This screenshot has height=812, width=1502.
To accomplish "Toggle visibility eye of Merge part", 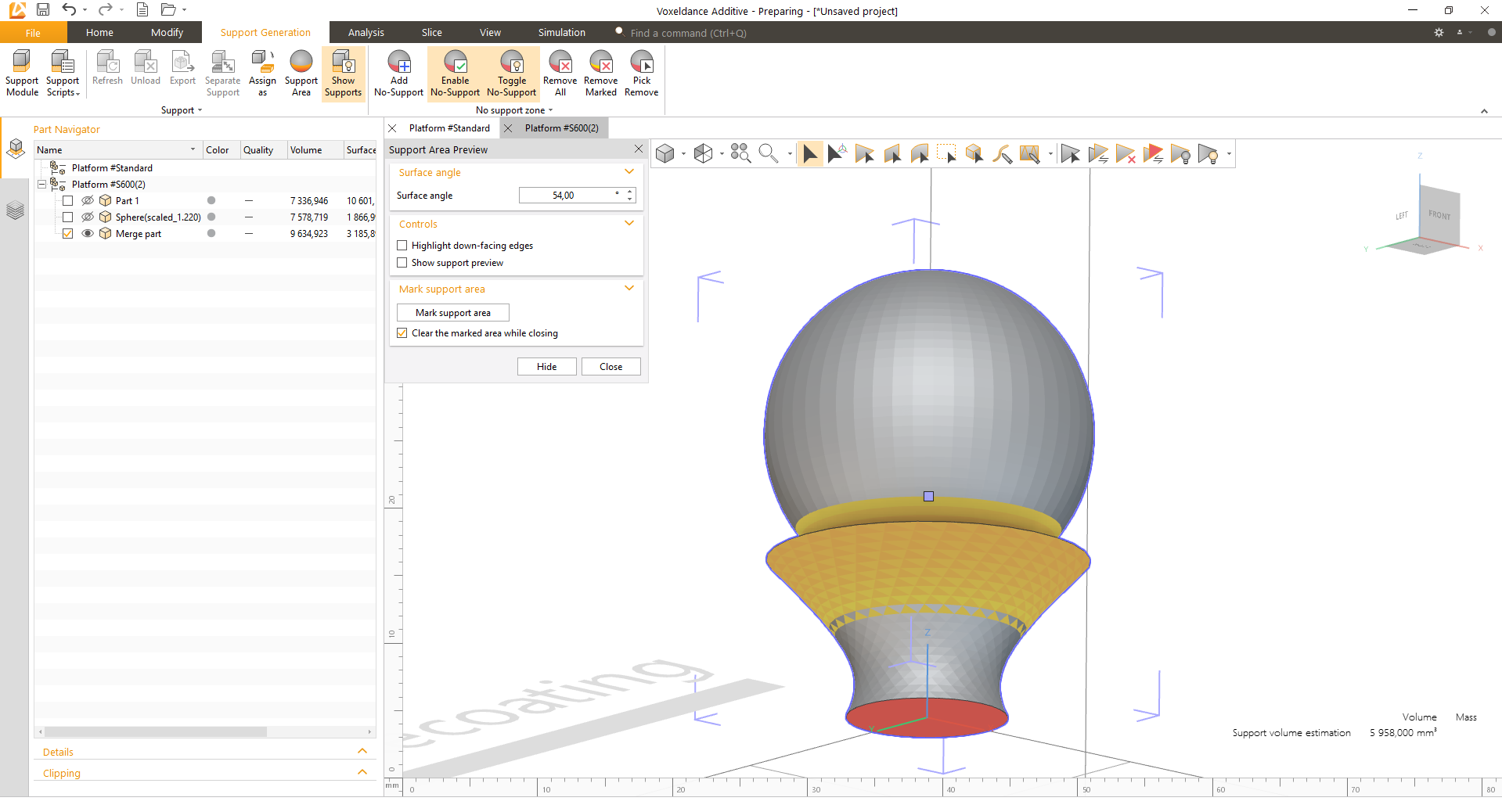I will (x=88, y=234).
